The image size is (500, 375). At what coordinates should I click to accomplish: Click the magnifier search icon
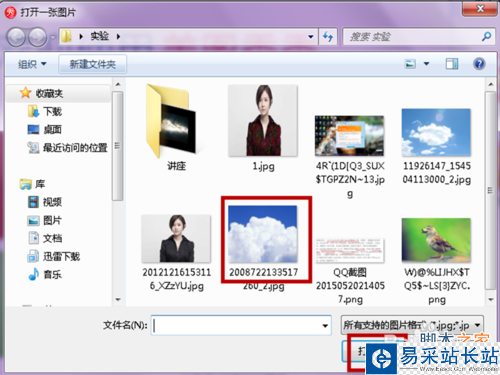487,36
